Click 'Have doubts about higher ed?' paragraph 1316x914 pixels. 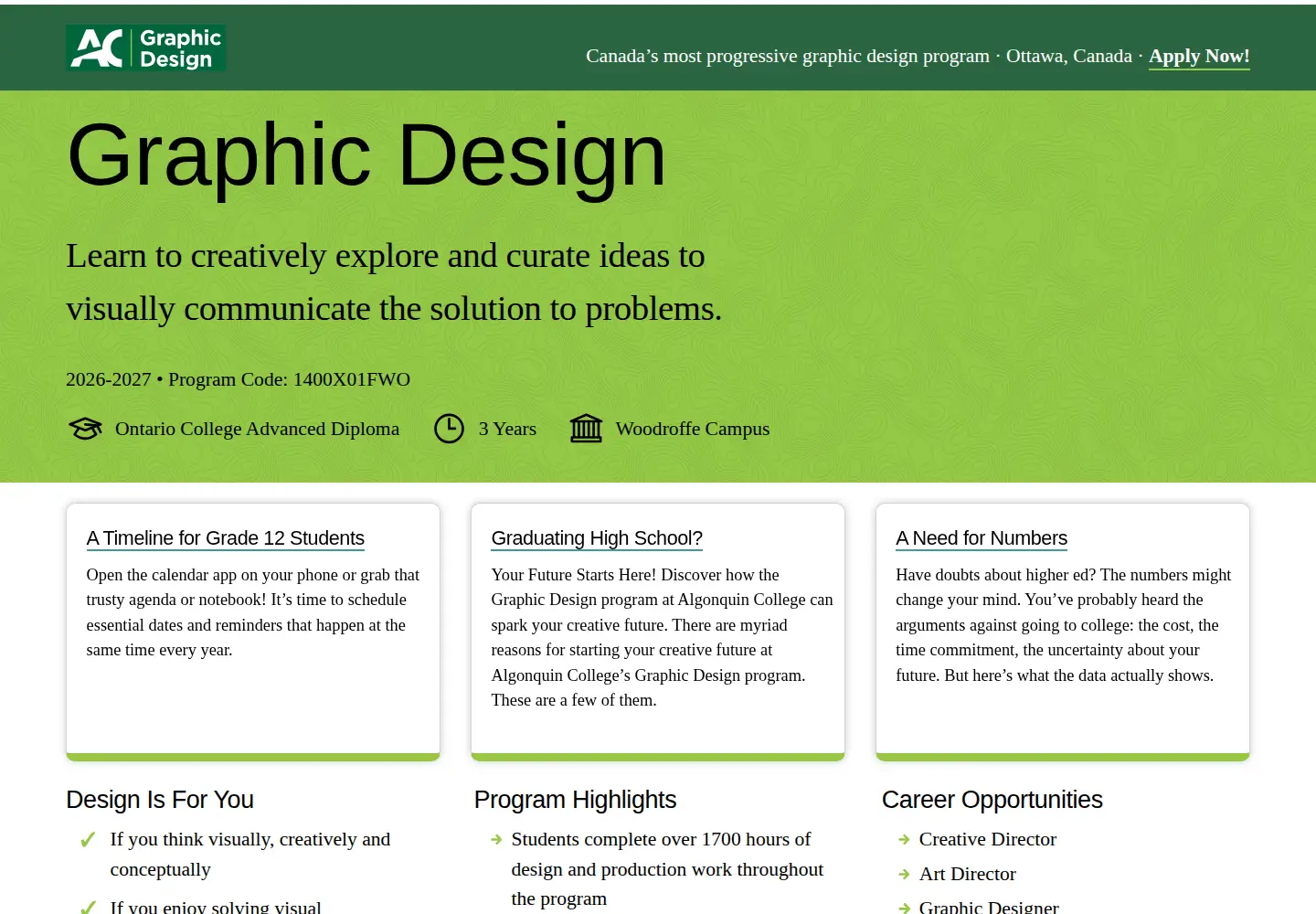pyautogui.click(x=1064, y=625)
